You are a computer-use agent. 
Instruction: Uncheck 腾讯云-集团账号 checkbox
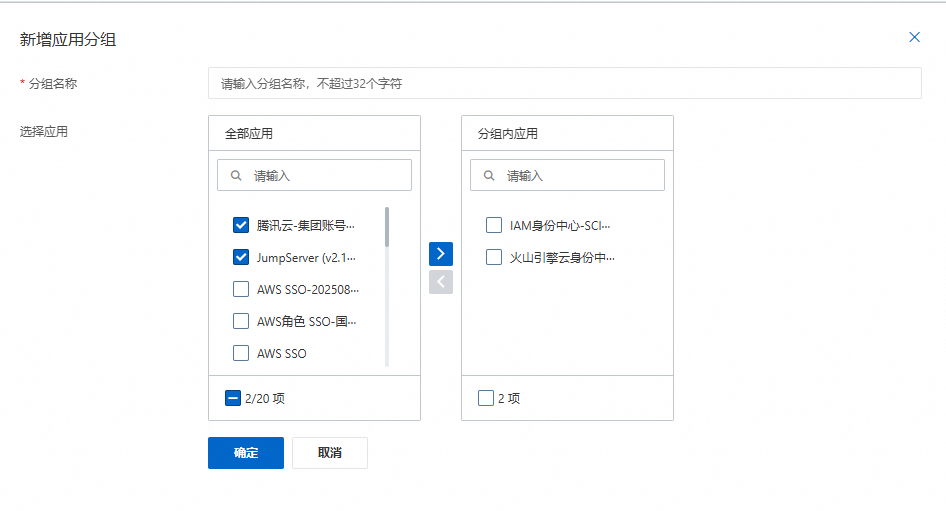click(x=241, y=225)
